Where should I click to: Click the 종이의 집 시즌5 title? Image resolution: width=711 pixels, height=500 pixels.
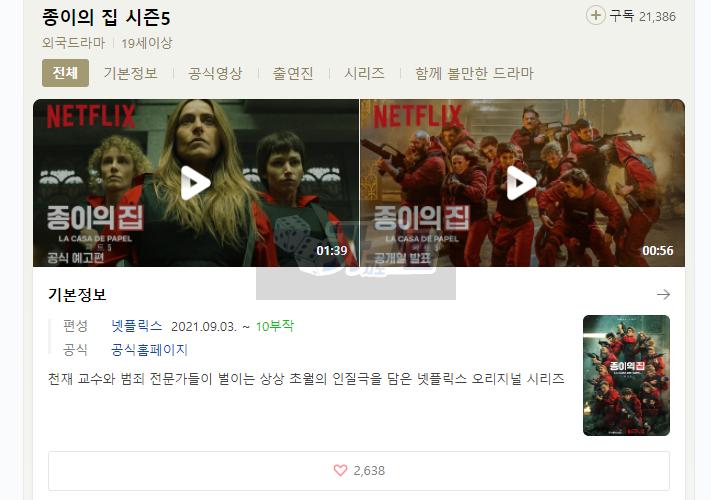[106, 17]
